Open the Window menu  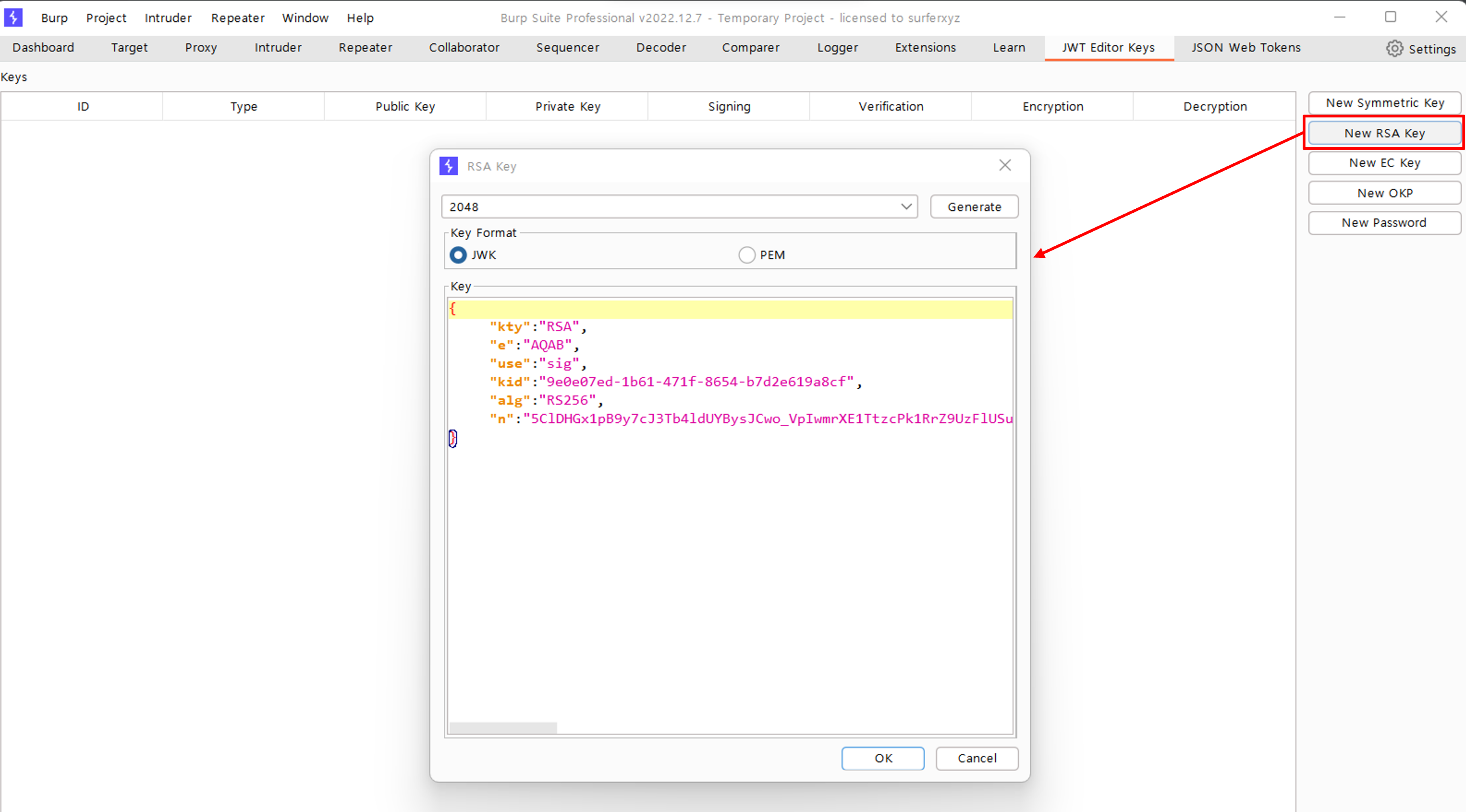pos(305,18)
